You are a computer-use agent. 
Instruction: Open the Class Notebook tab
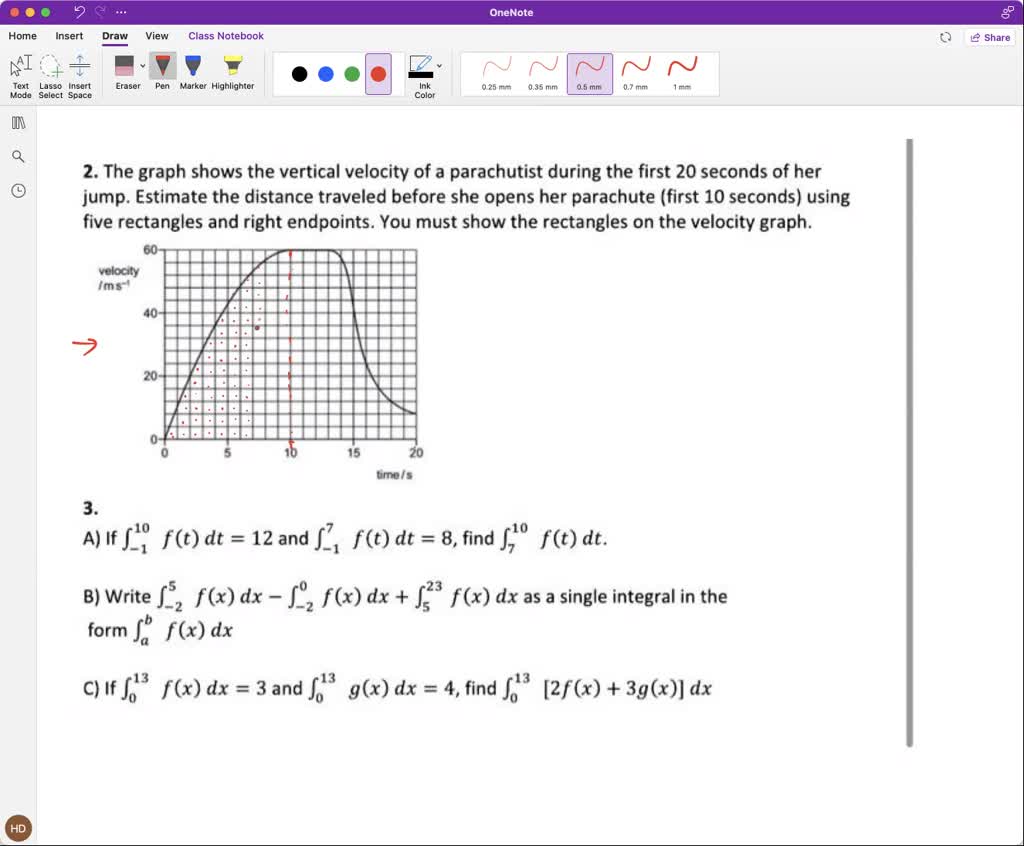click(226, 36)
